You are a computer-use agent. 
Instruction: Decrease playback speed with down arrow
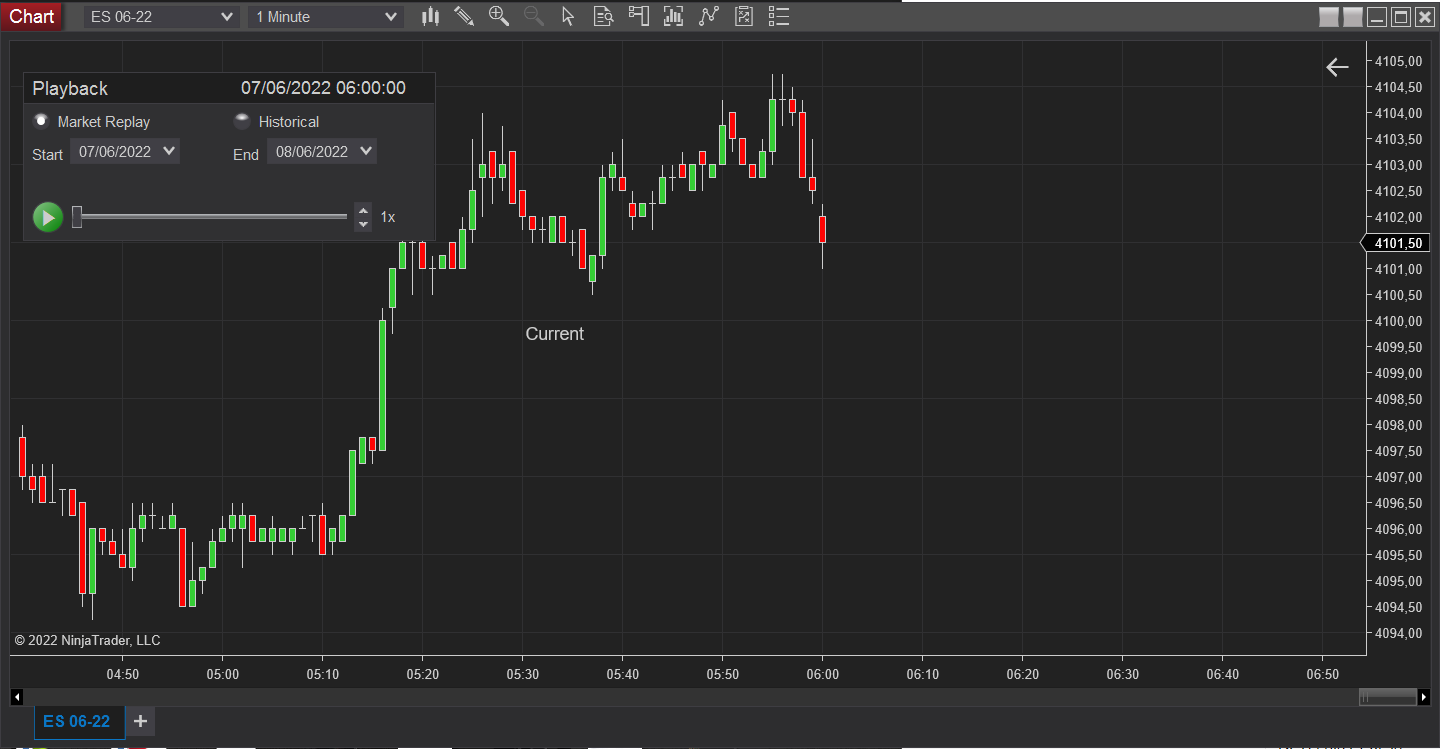coord(363,224)
